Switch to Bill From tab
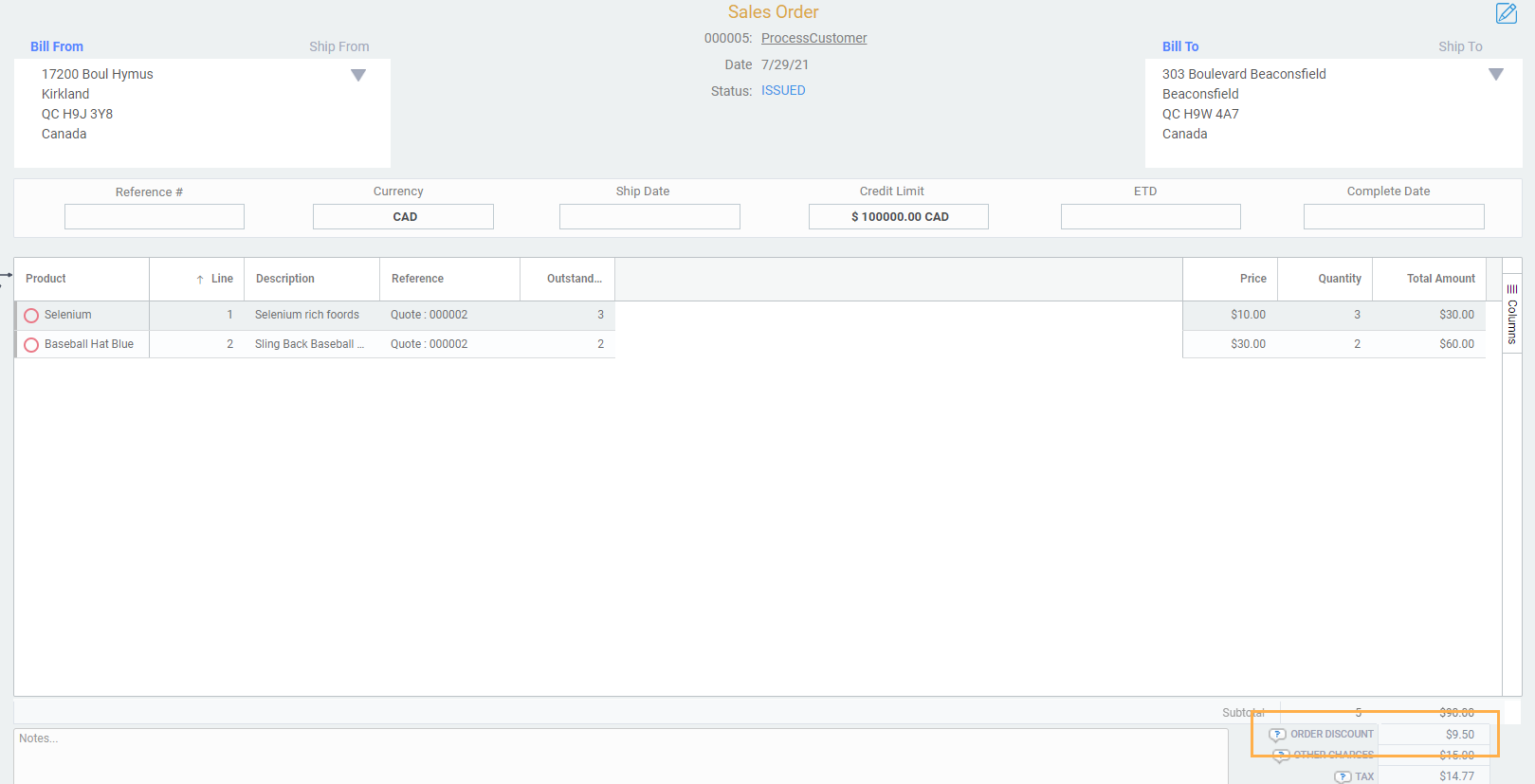The height and width of the screenshot is (784, 1535). (x=57, y=46)
